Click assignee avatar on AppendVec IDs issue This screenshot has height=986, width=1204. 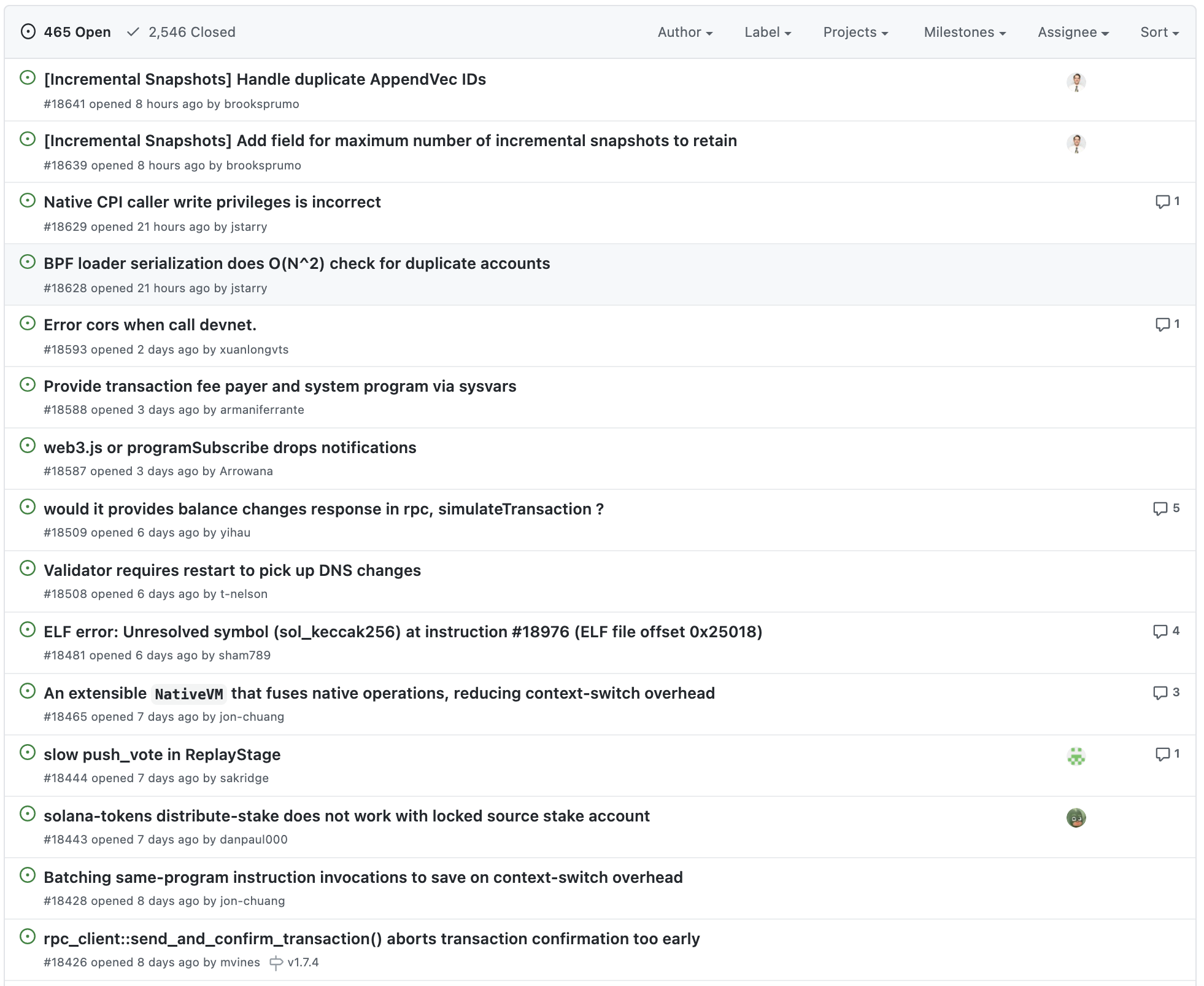[x=1076, y=82]
